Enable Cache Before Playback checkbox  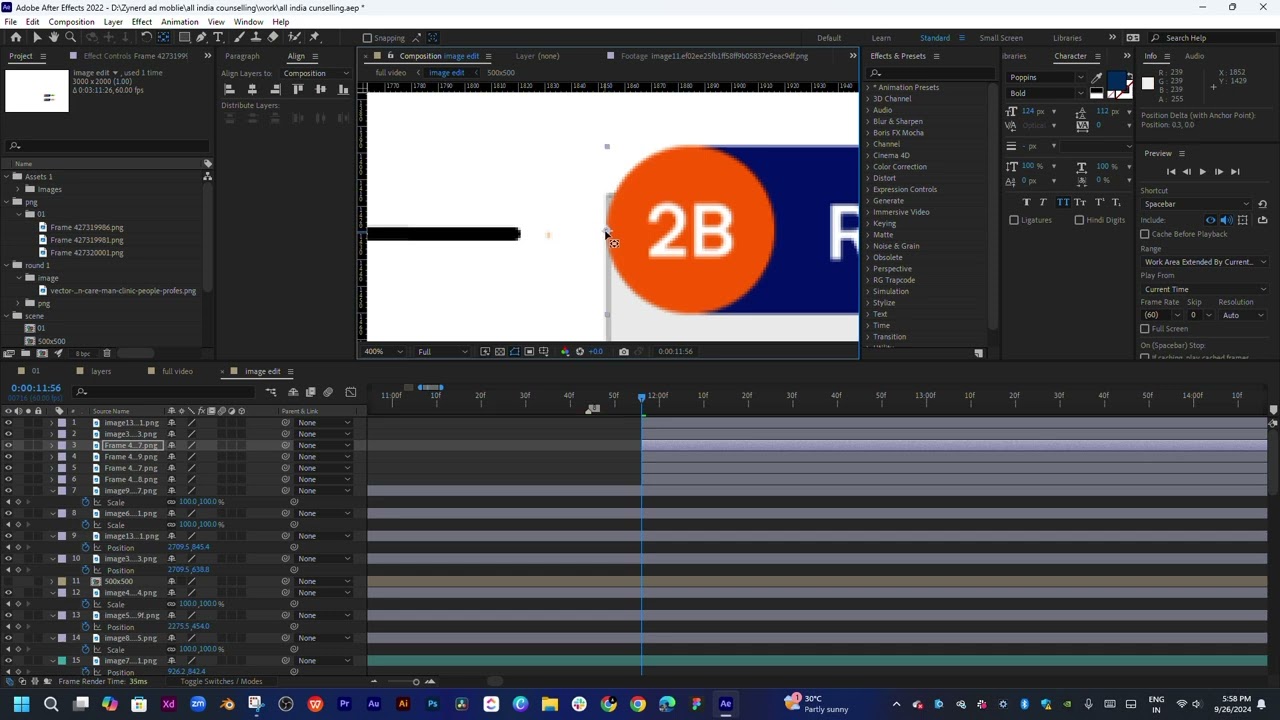[x=1145, y=234]
